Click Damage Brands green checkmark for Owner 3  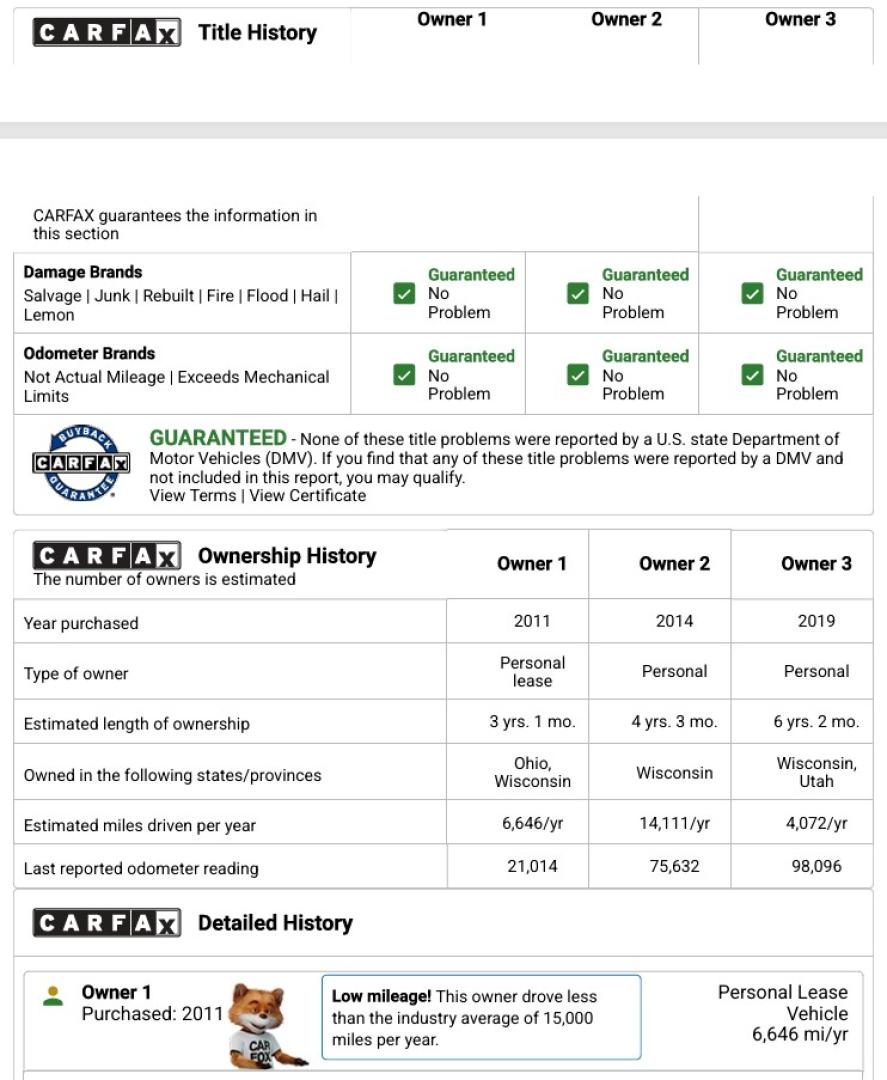752,293
